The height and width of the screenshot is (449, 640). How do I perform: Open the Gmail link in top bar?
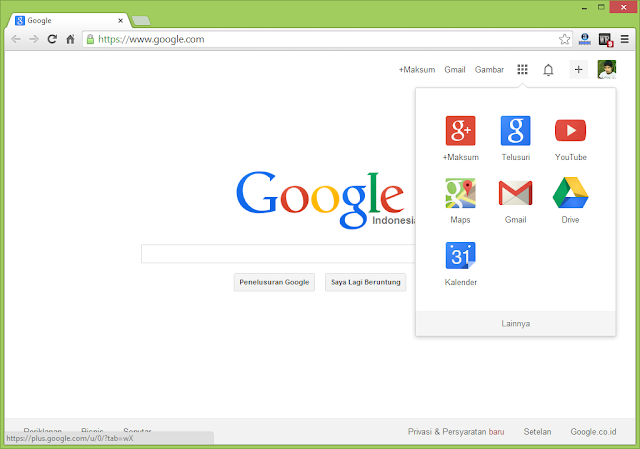tap(455, 70)
